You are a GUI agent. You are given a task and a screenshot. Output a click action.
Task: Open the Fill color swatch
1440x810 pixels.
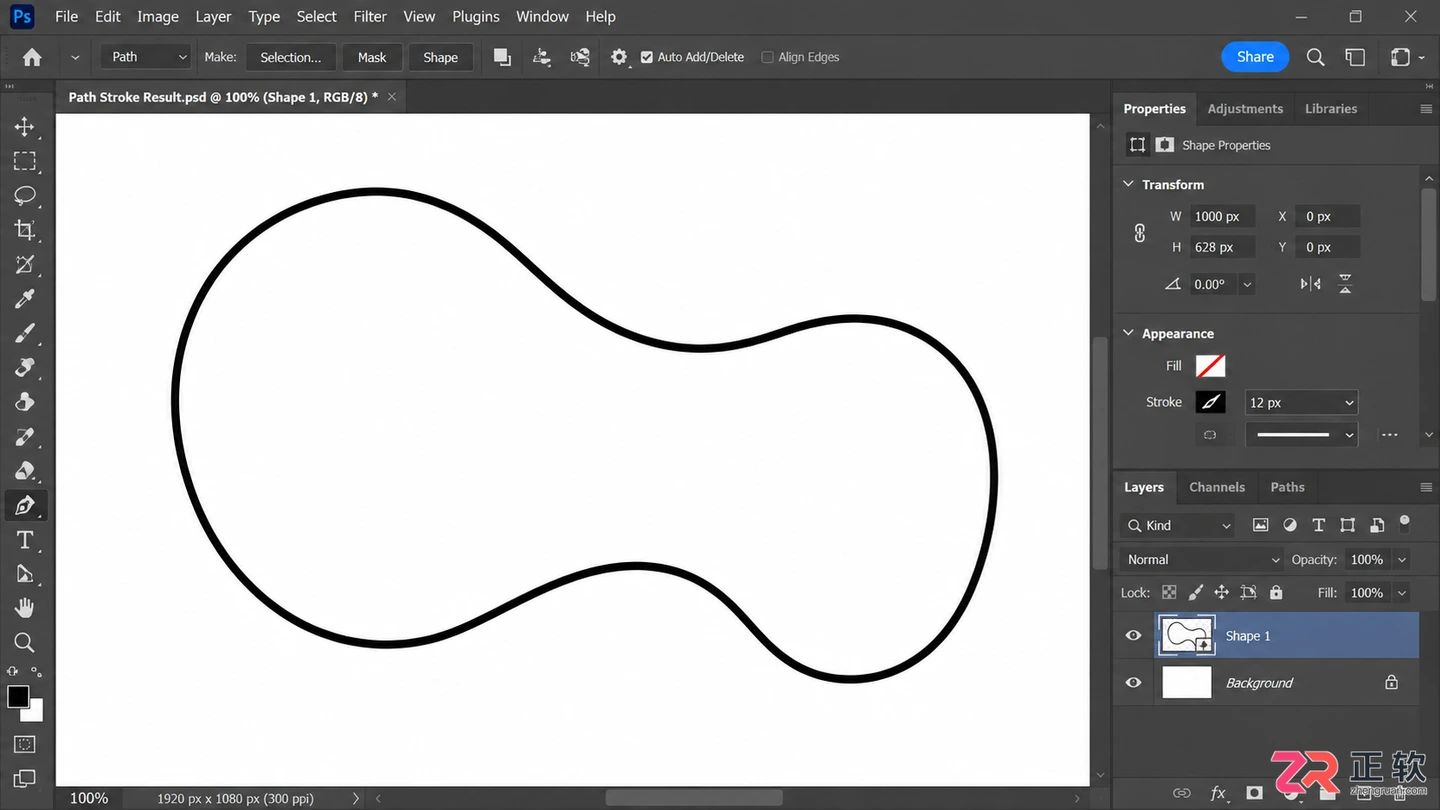tap(1210, 366)
